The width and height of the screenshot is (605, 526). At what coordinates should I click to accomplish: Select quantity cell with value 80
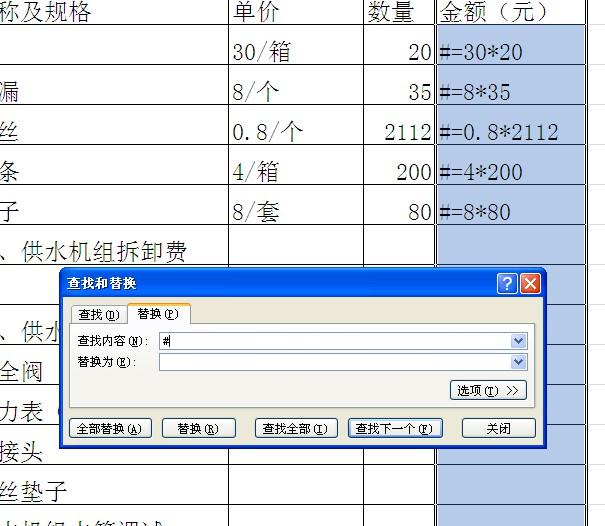399,205
